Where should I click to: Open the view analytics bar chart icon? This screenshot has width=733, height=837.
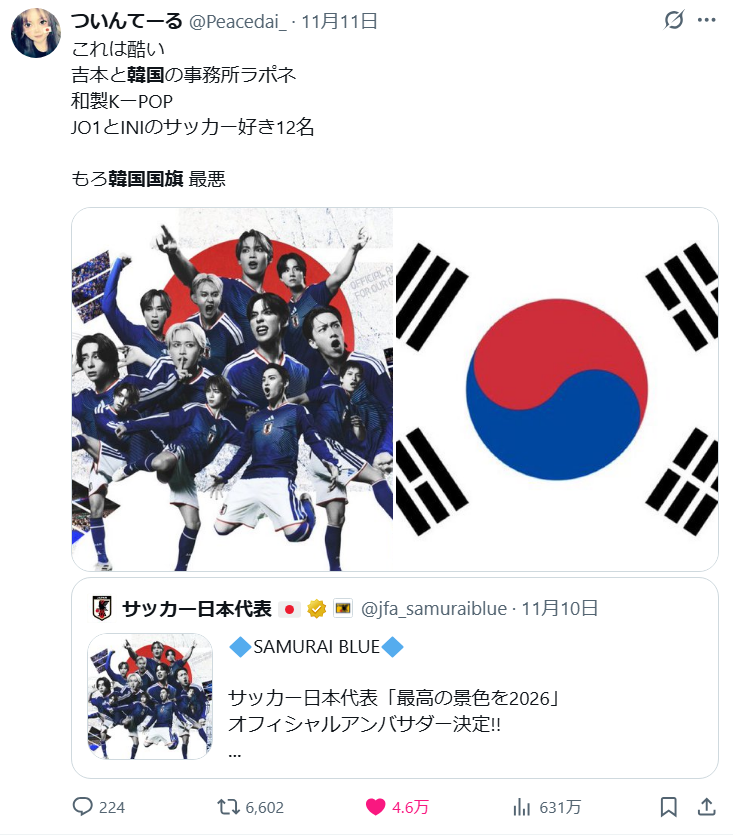[522, 807]
